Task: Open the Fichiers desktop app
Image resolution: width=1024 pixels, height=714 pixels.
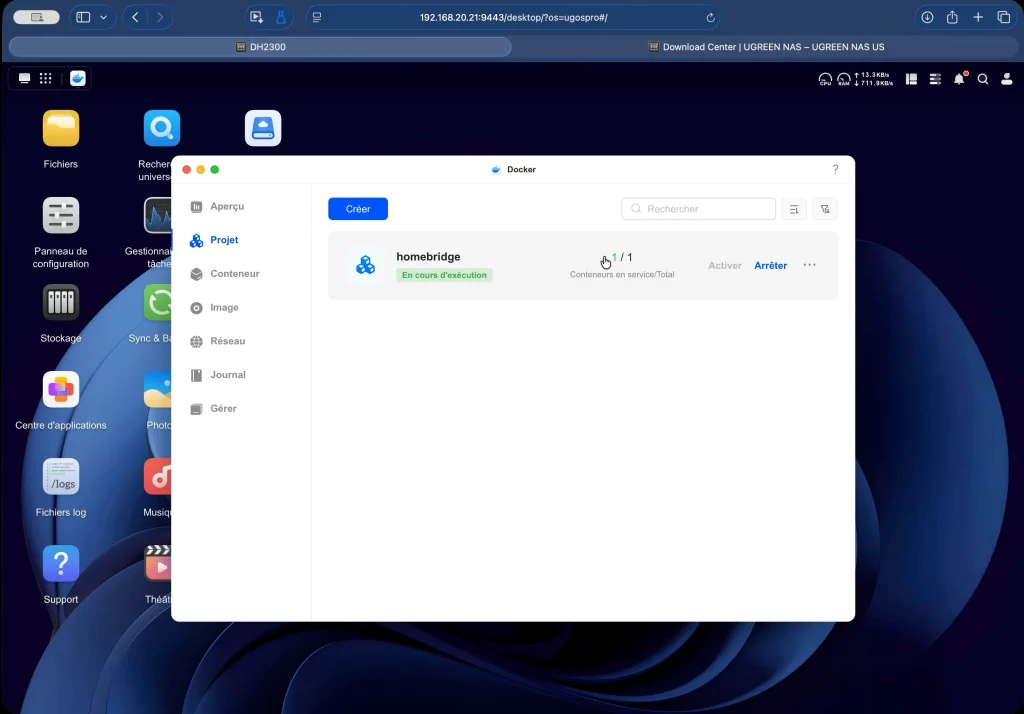Action: tap(61, 129)
